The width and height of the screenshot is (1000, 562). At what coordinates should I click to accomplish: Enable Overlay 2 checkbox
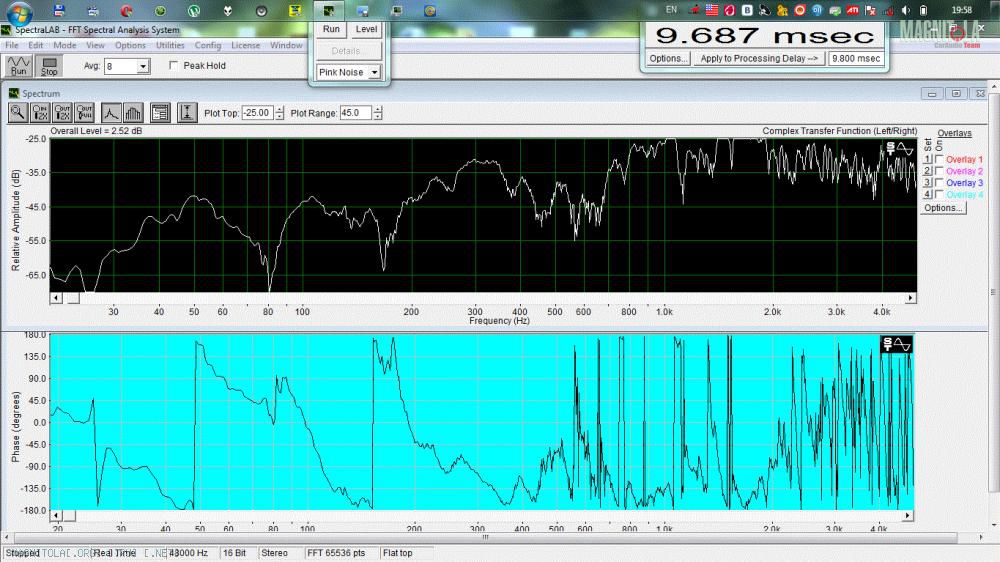pos(939,171)
